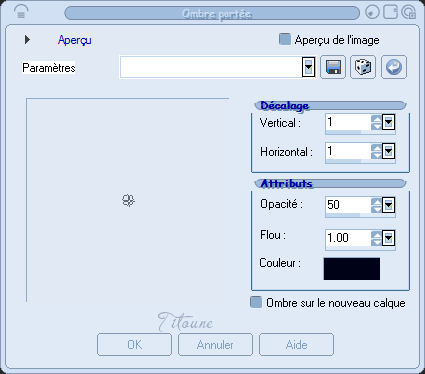The height and width of the screenshot is (374, 425).
Task: Click the OK button
Action: [134, 344]
